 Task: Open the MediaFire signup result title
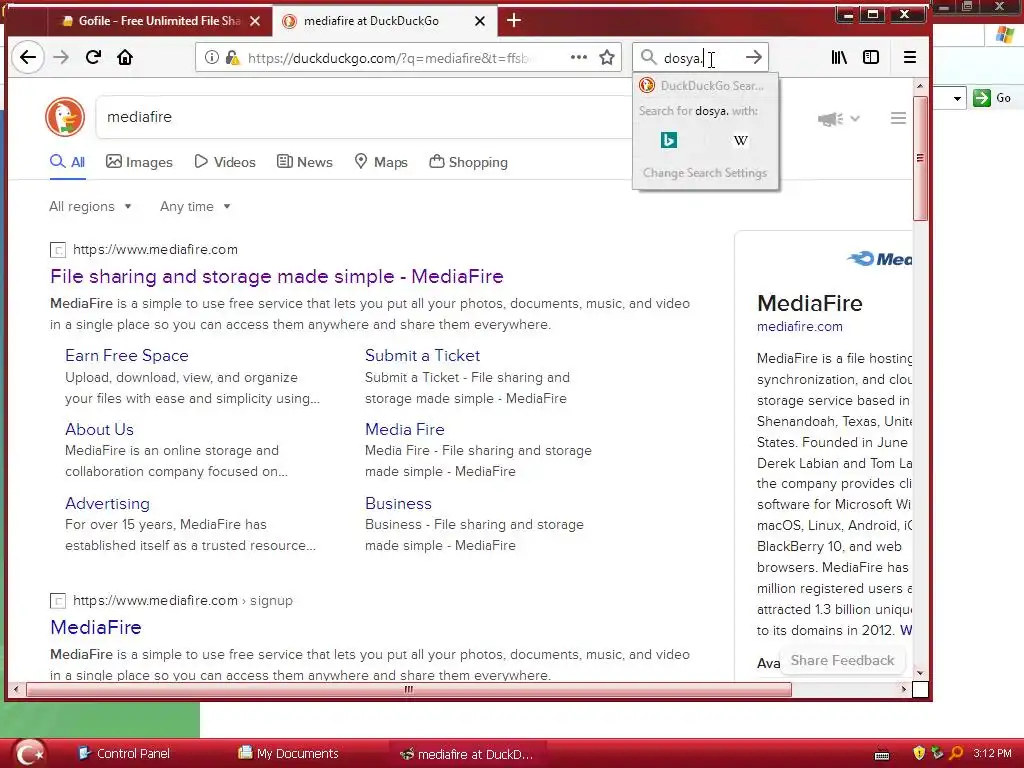click(x=96, y=628)
